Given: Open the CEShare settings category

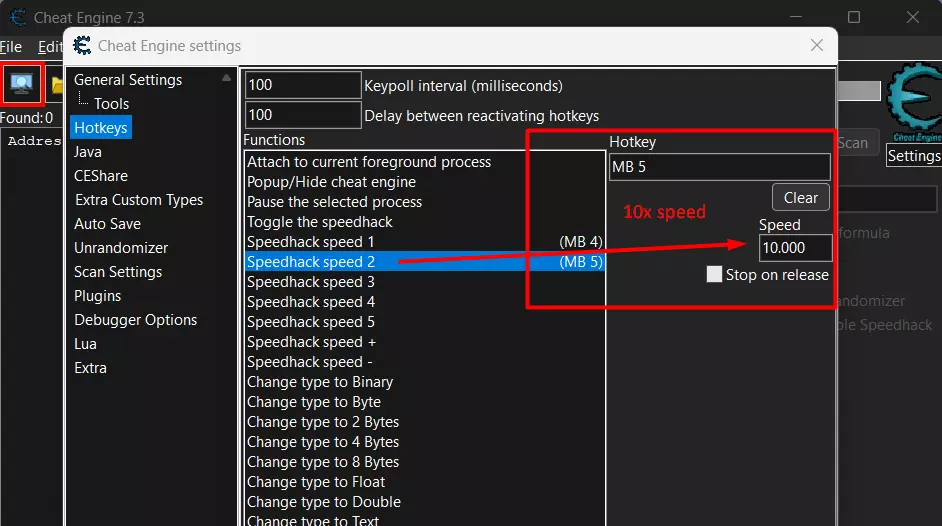Looking at the screenshot, I should tap(101, 176).
